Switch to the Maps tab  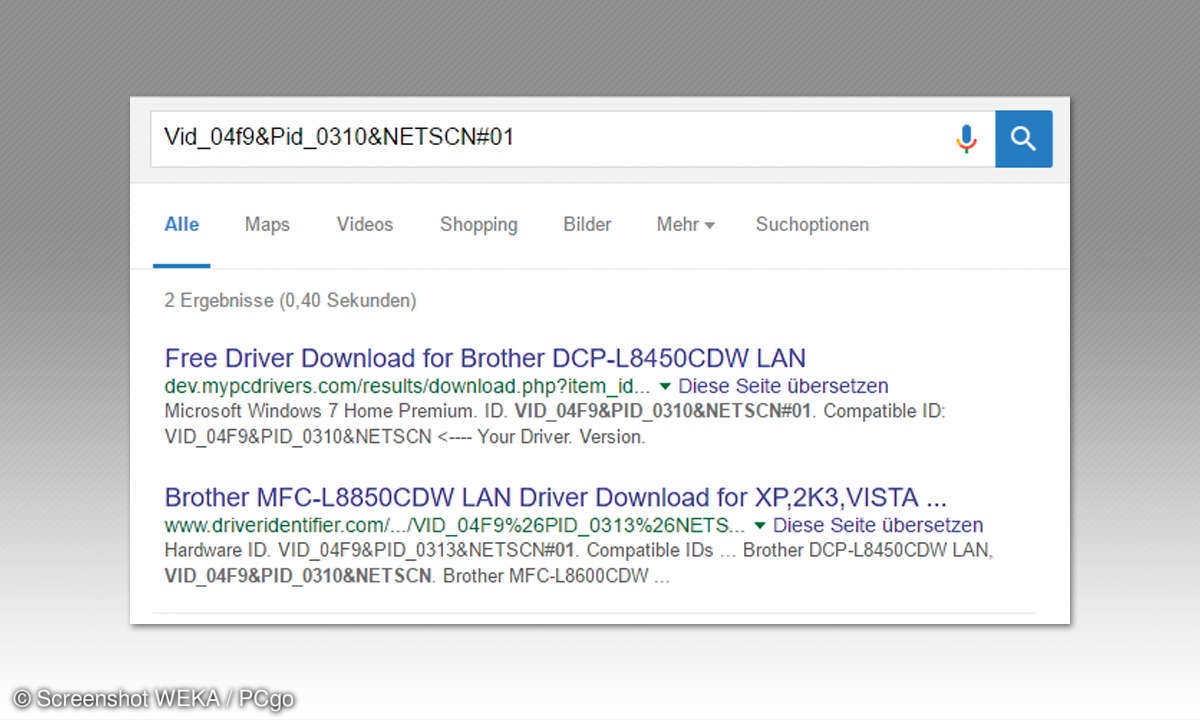point(267,224)
